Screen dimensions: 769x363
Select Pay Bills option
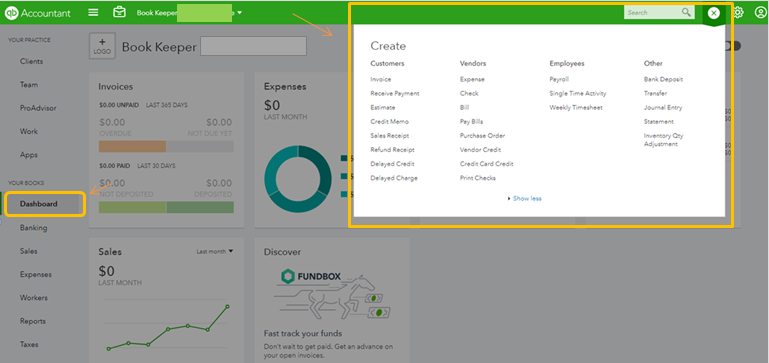click(x=471, y=122)
